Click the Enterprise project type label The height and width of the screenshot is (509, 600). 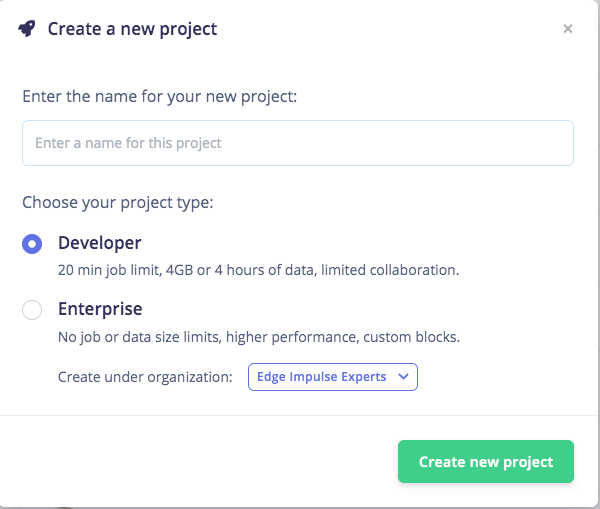pyautogui.click(x=100, y=309)
